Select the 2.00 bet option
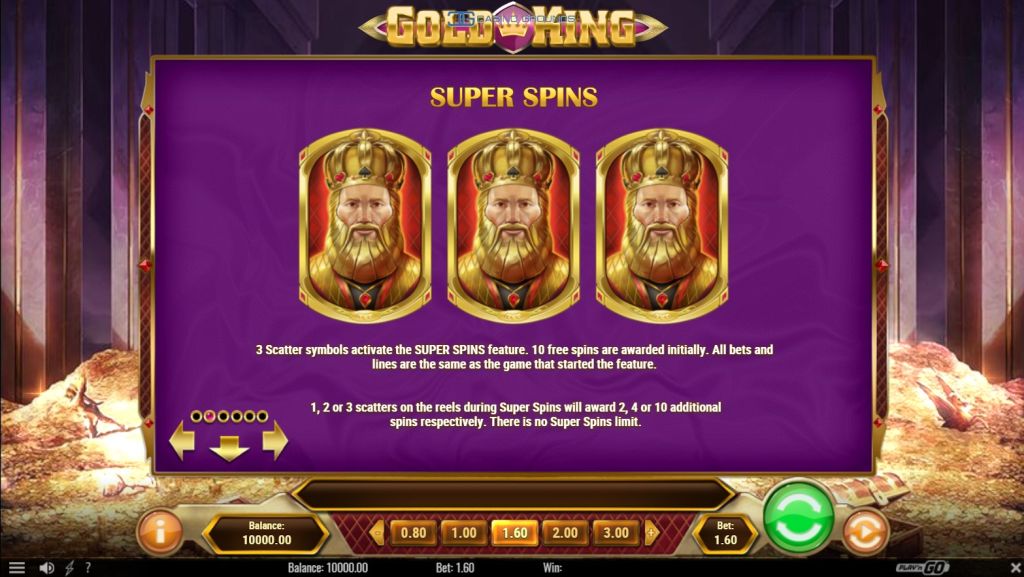This screenshot has height=577, width=1024. [x=565, y=533]
